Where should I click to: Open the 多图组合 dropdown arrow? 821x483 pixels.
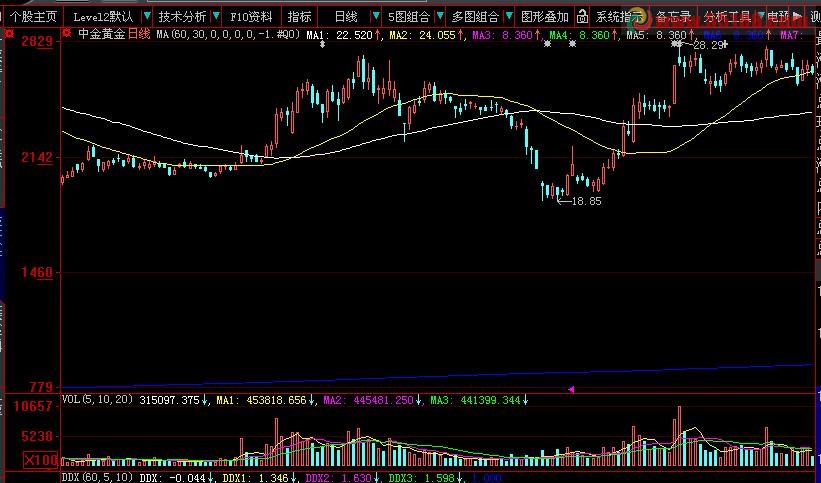point(510,17)
